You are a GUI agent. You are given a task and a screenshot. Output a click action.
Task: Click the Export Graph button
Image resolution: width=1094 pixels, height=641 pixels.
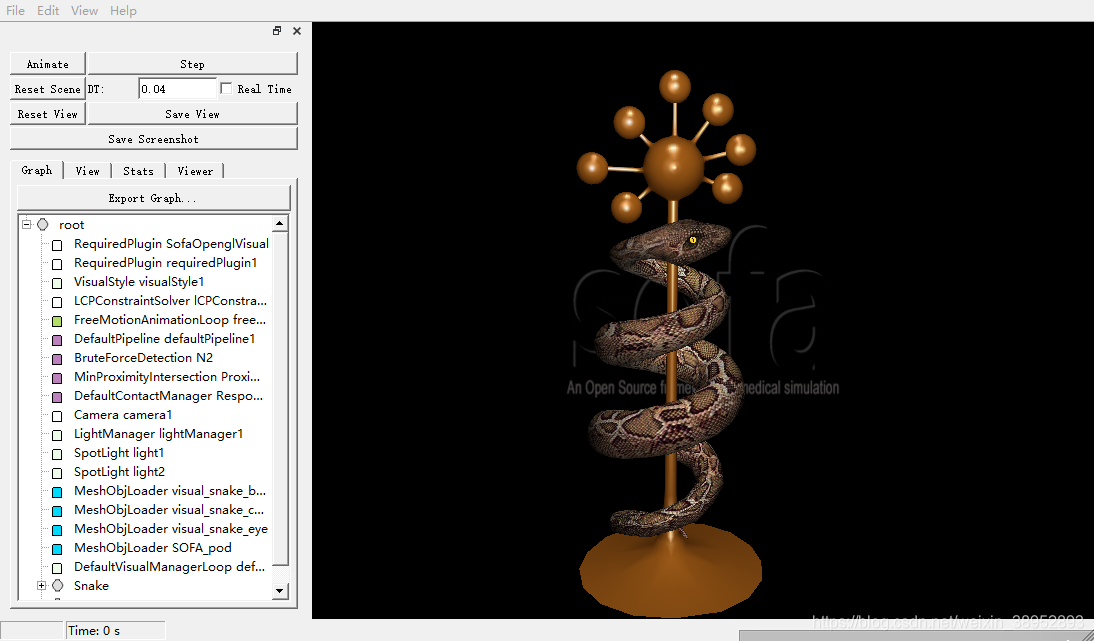[x=153, y=198]
